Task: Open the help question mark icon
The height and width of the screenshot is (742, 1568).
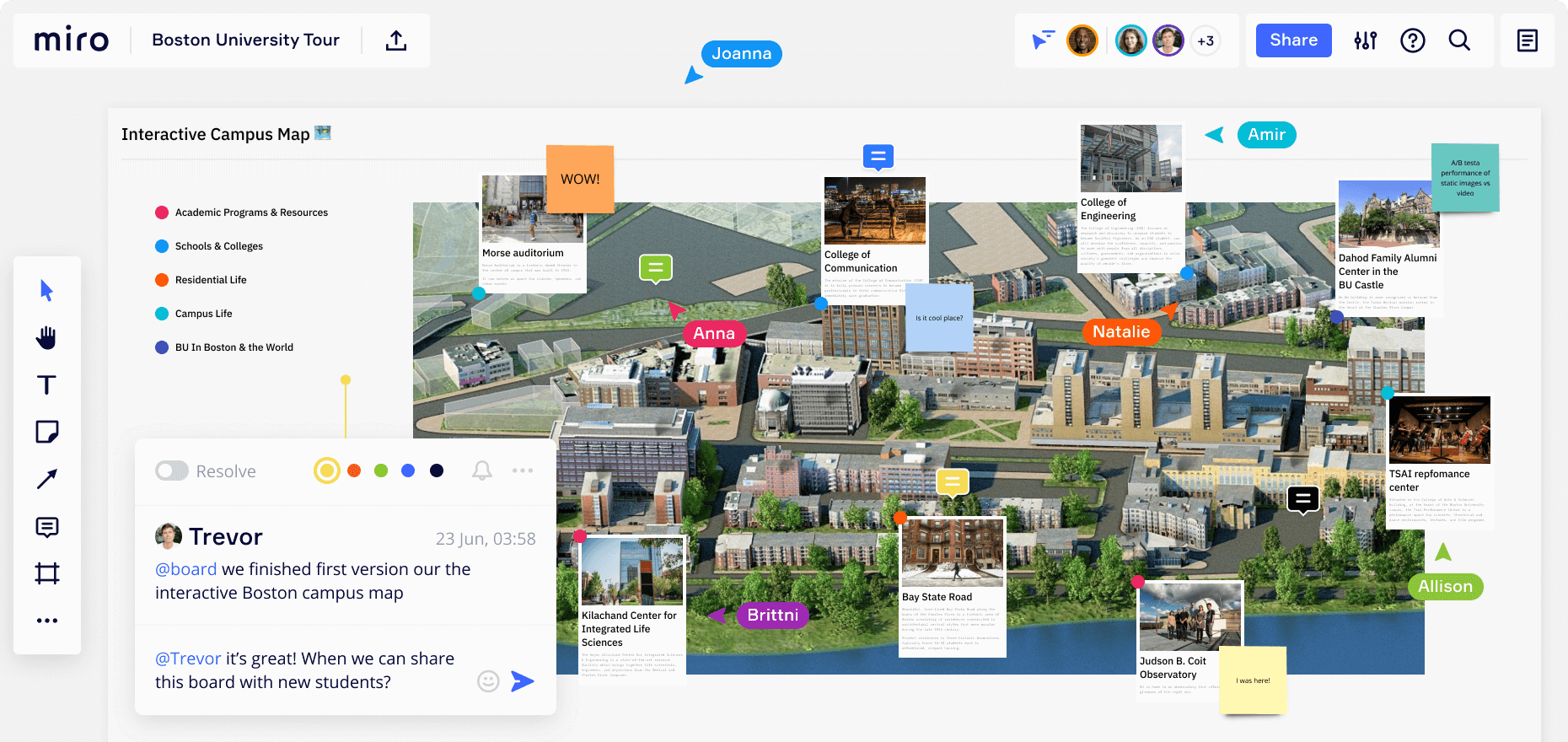Action: (x=1413, y=40)
